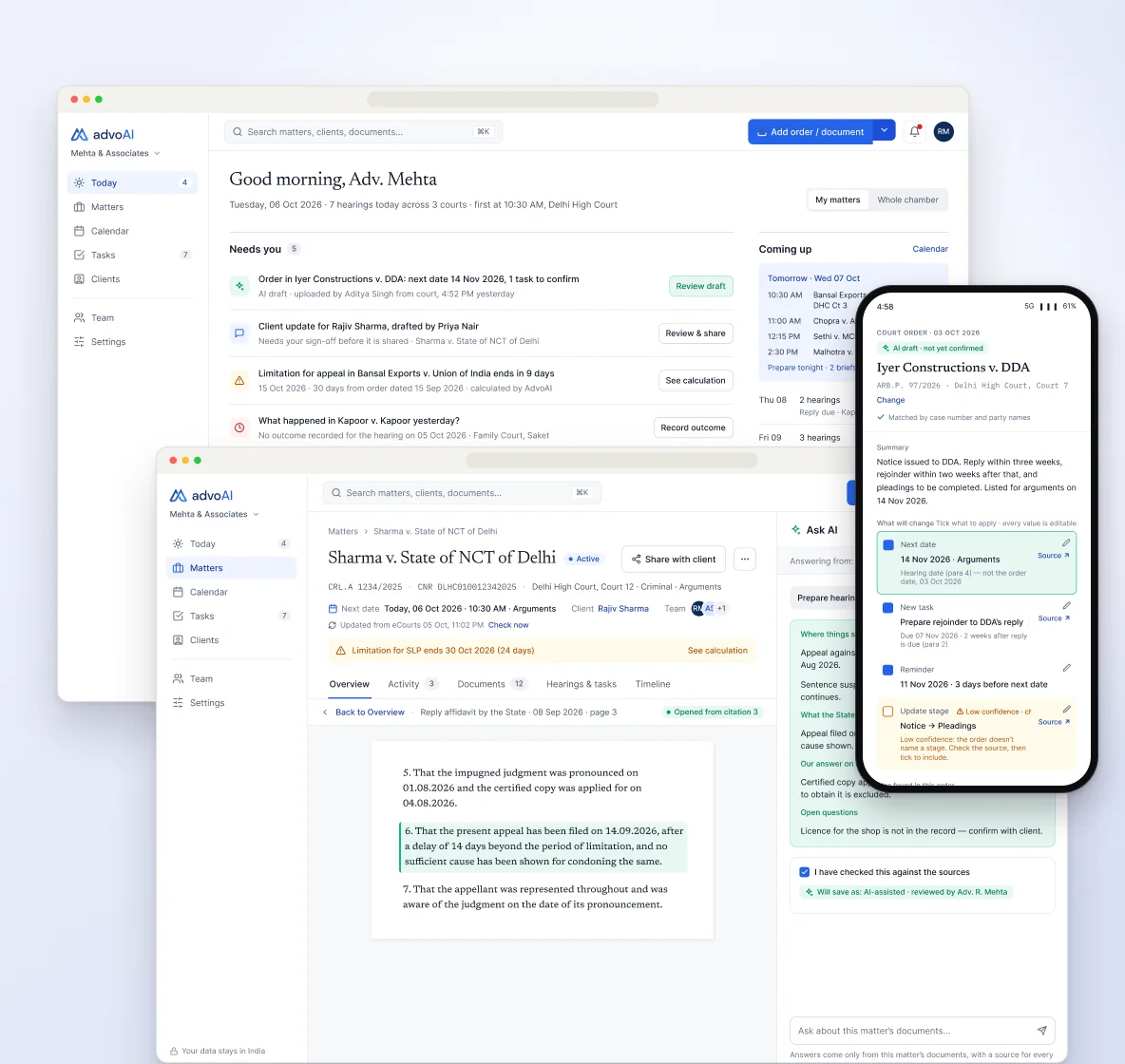
Task: Select Timeline tab
Action: point(653,684)
